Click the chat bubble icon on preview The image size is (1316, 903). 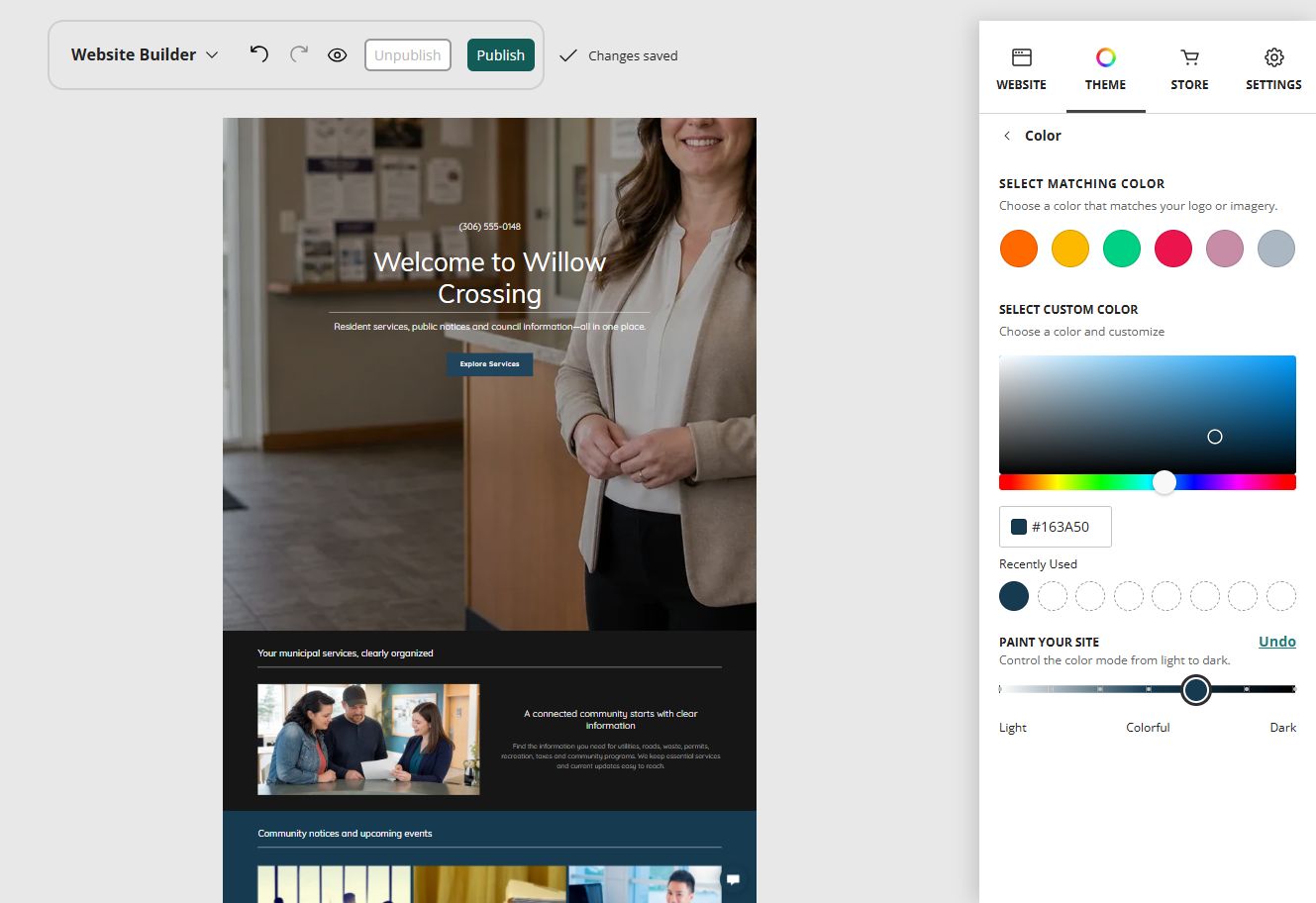733,879
